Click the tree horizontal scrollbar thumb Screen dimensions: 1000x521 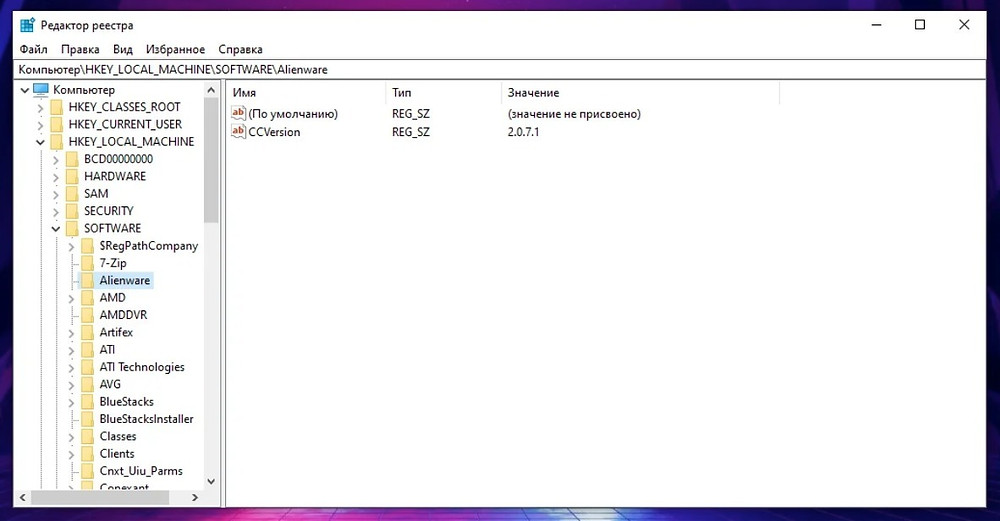point(100,497)
